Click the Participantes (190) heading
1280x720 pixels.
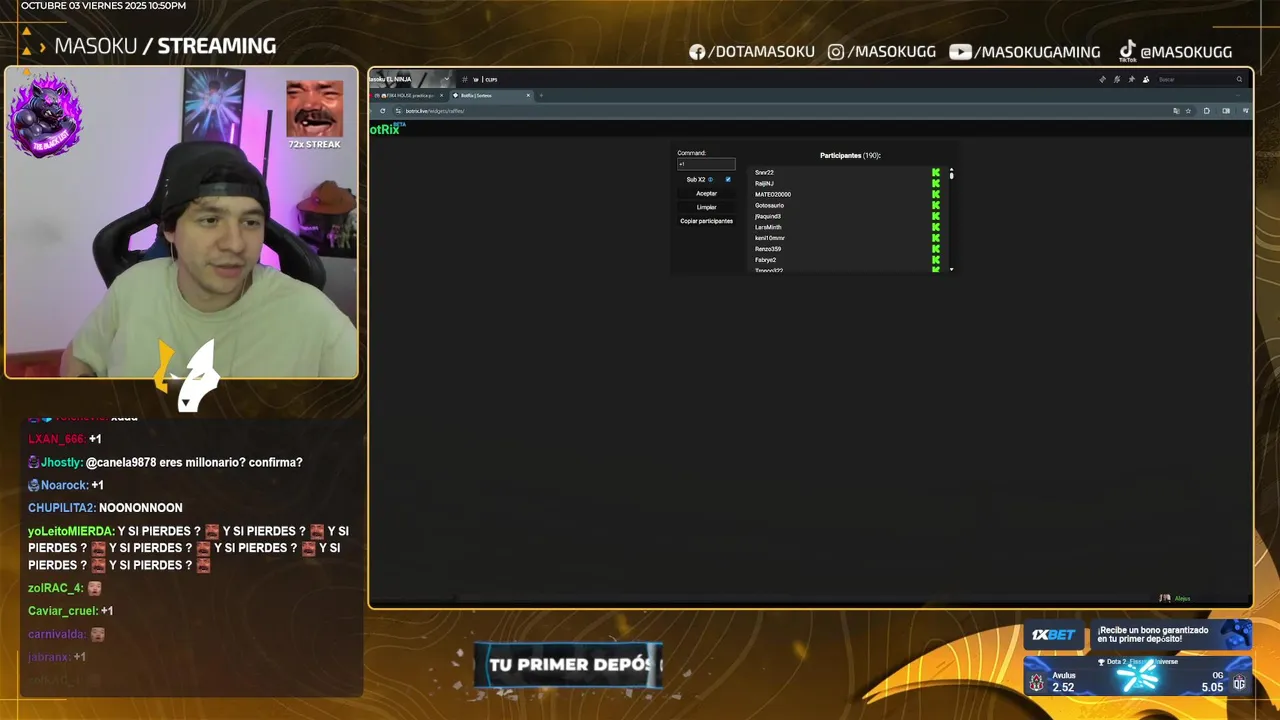tap(850, 156)
